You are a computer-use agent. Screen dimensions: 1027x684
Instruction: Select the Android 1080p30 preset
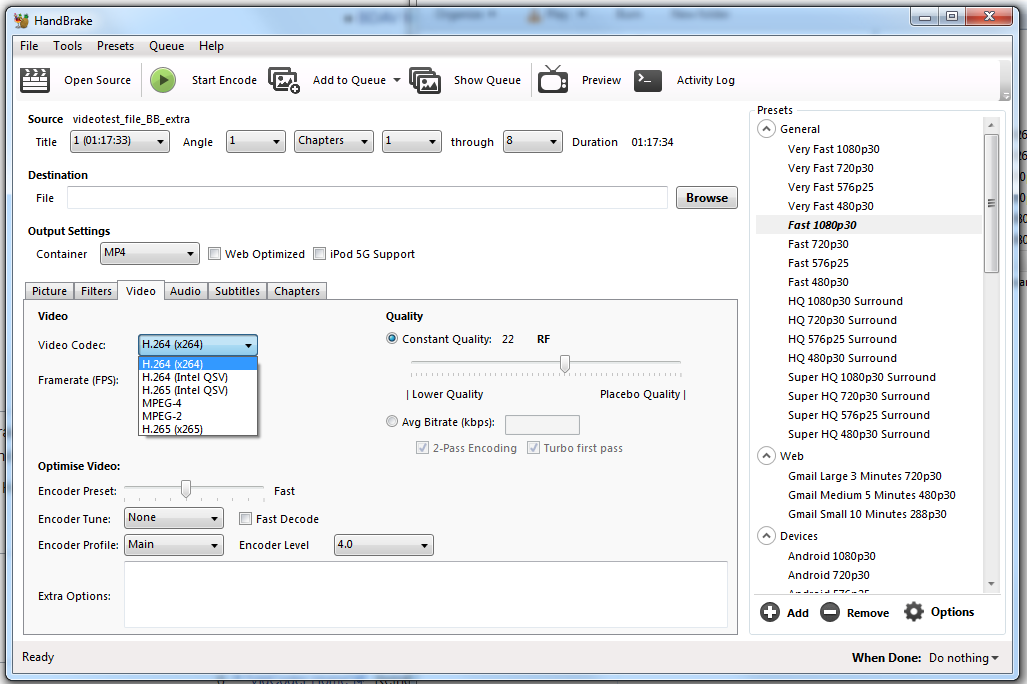(x=831, y=556)
